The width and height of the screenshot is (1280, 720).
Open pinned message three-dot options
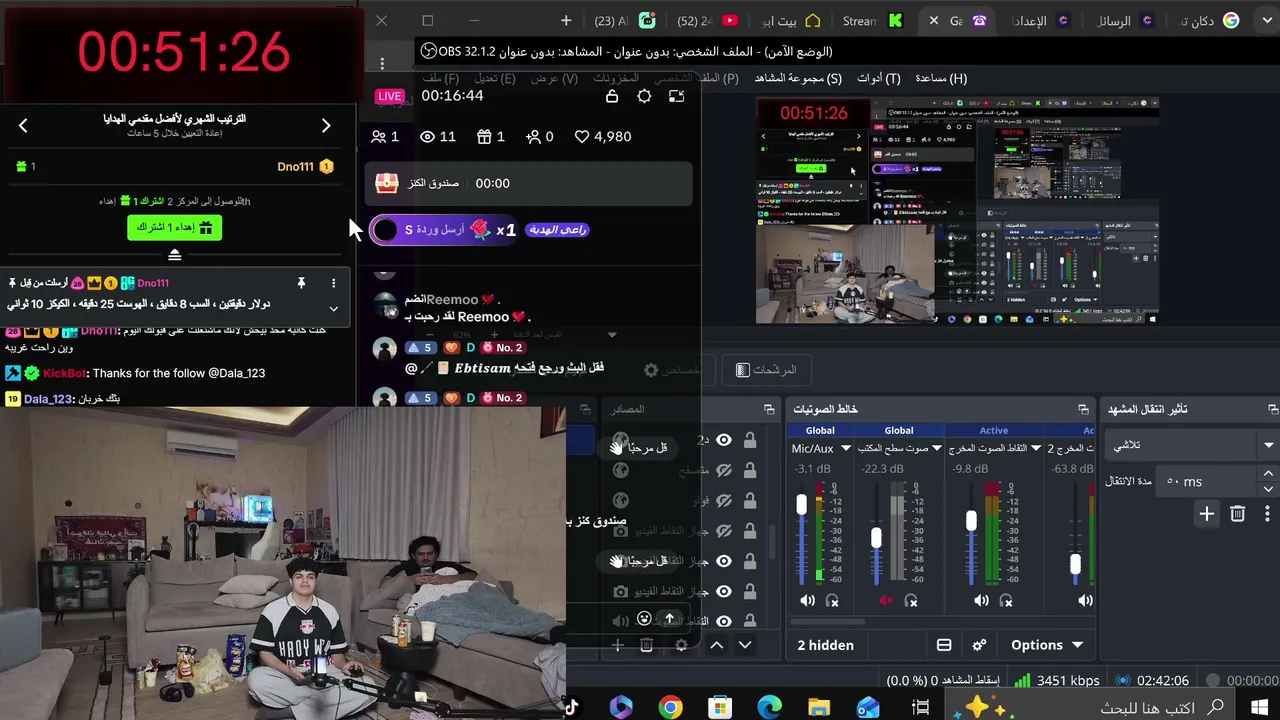[x=334, y=283]
